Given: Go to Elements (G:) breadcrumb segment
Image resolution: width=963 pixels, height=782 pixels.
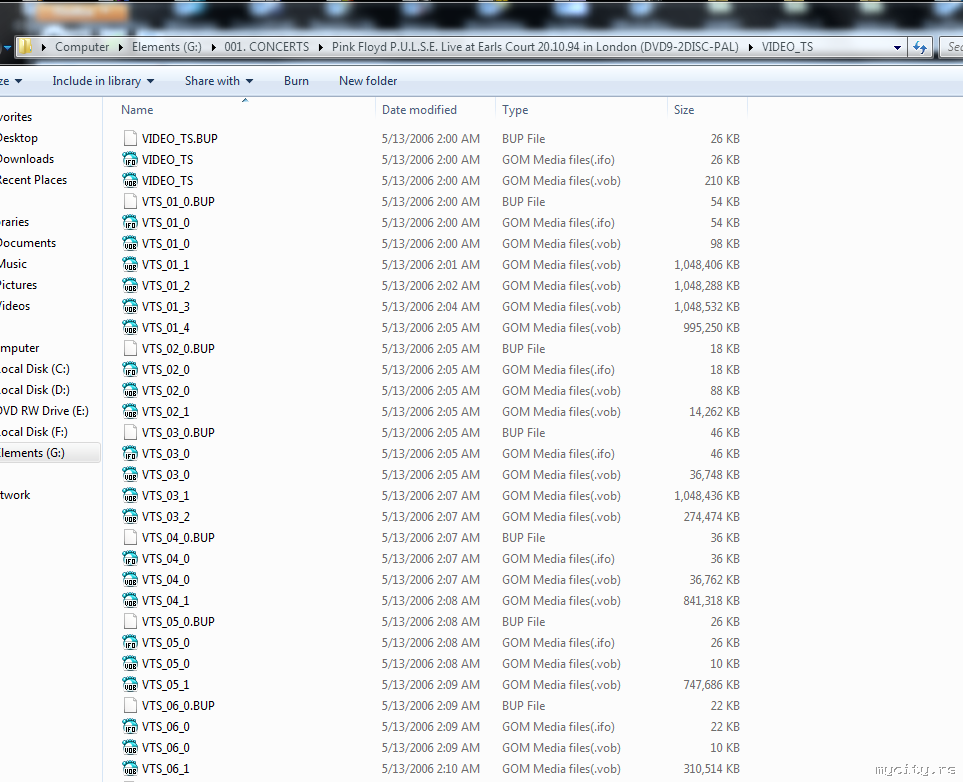Looking at the screenshot, I should [x=166, y=47].
